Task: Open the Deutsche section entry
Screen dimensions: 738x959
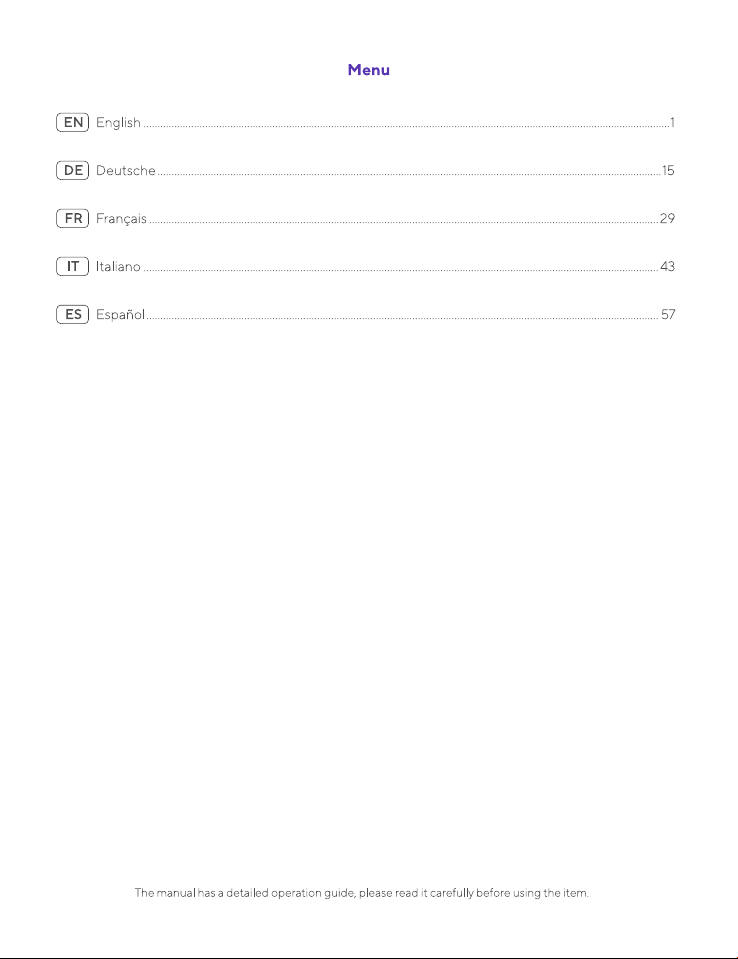Action: [126, 171]
